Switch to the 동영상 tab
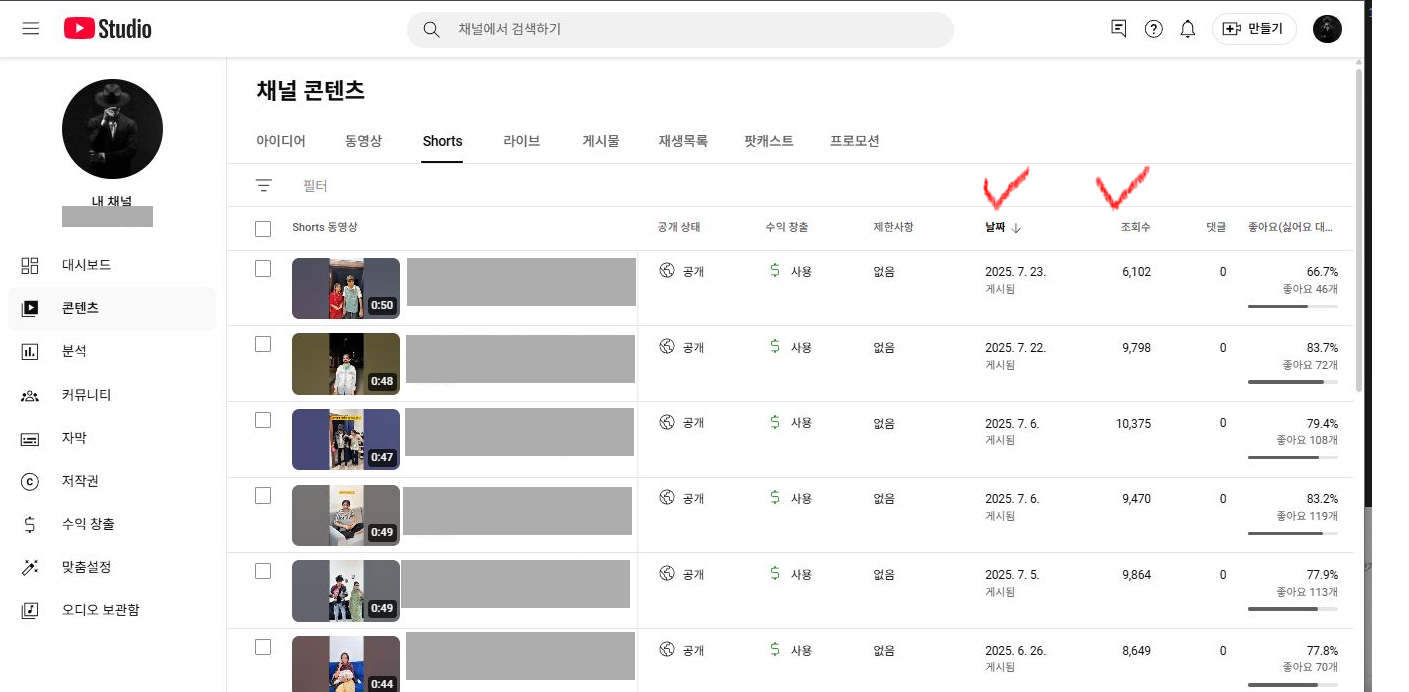This screenshot has width=1409, height=692. [x=363, y=141]
